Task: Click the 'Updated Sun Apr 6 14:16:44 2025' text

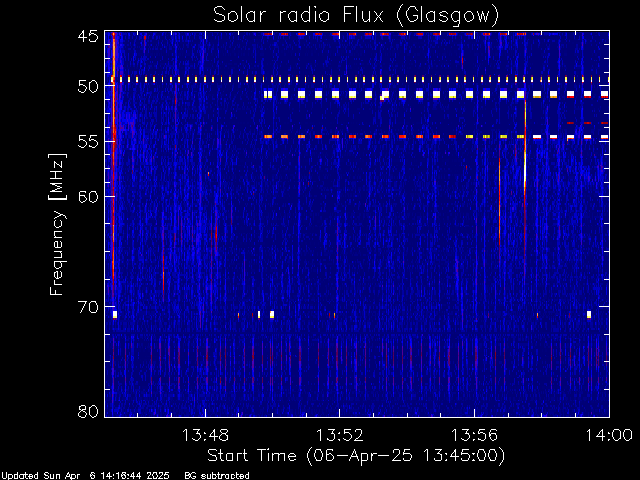Action: 85,476
